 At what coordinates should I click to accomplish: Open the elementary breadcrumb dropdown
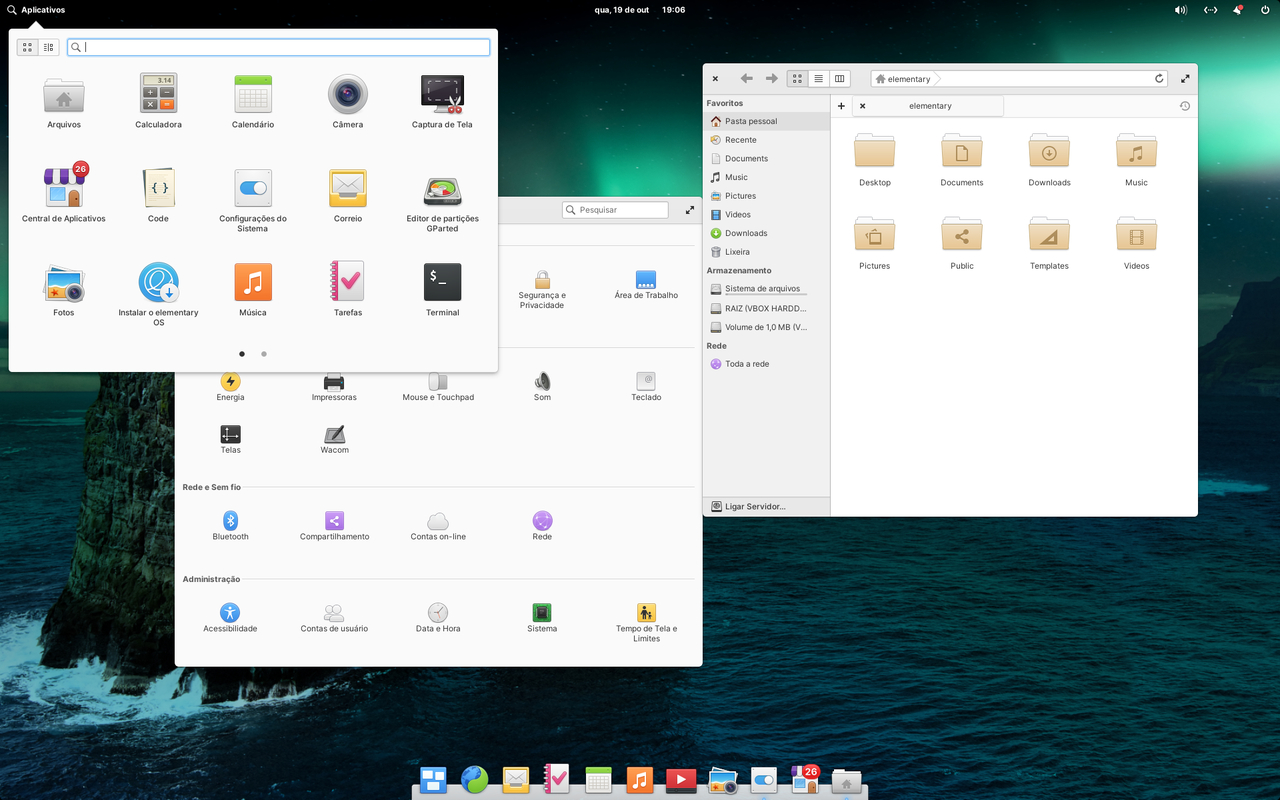pos(905,78)
